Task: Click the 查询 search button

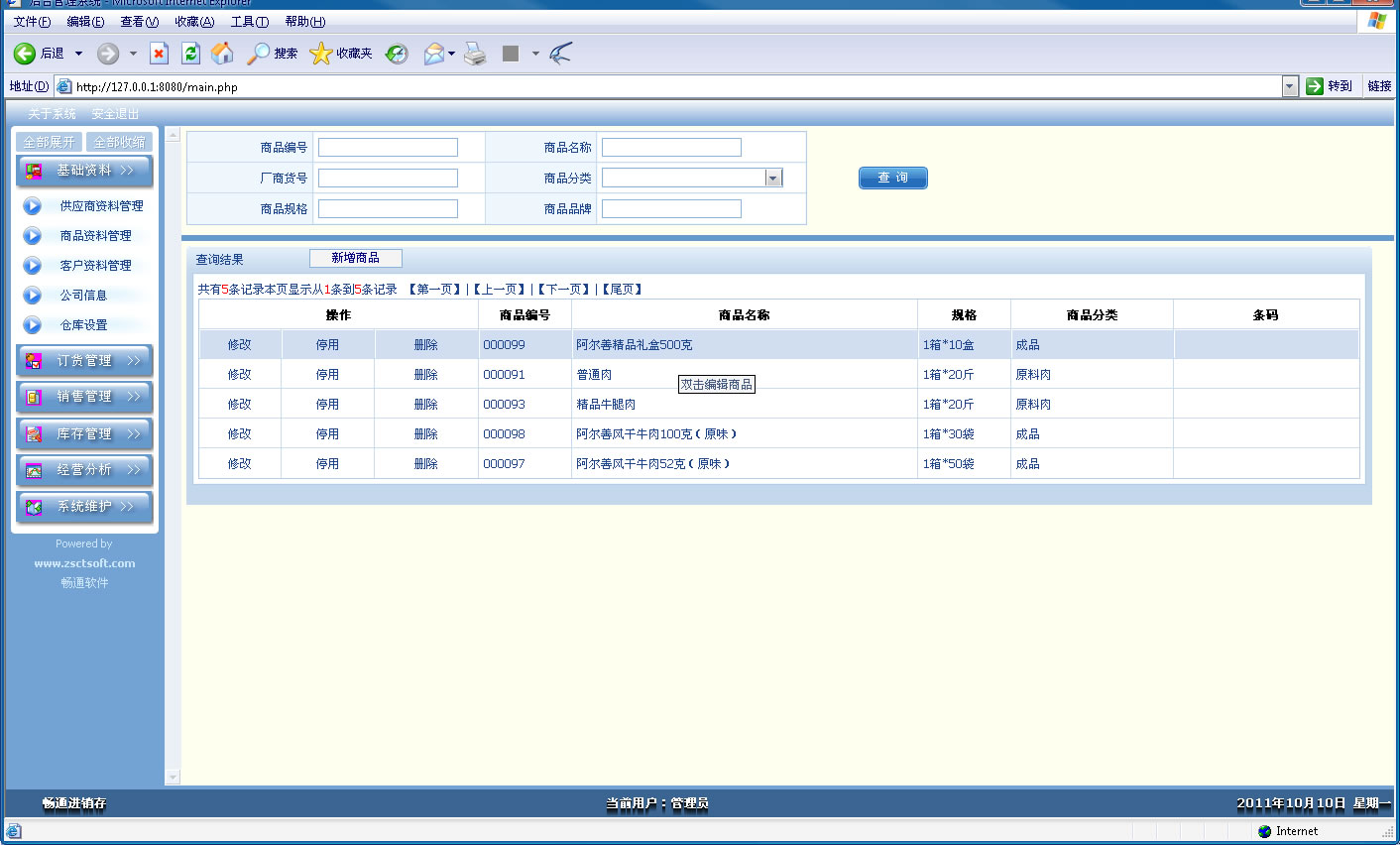Action: tap(892, 178)
